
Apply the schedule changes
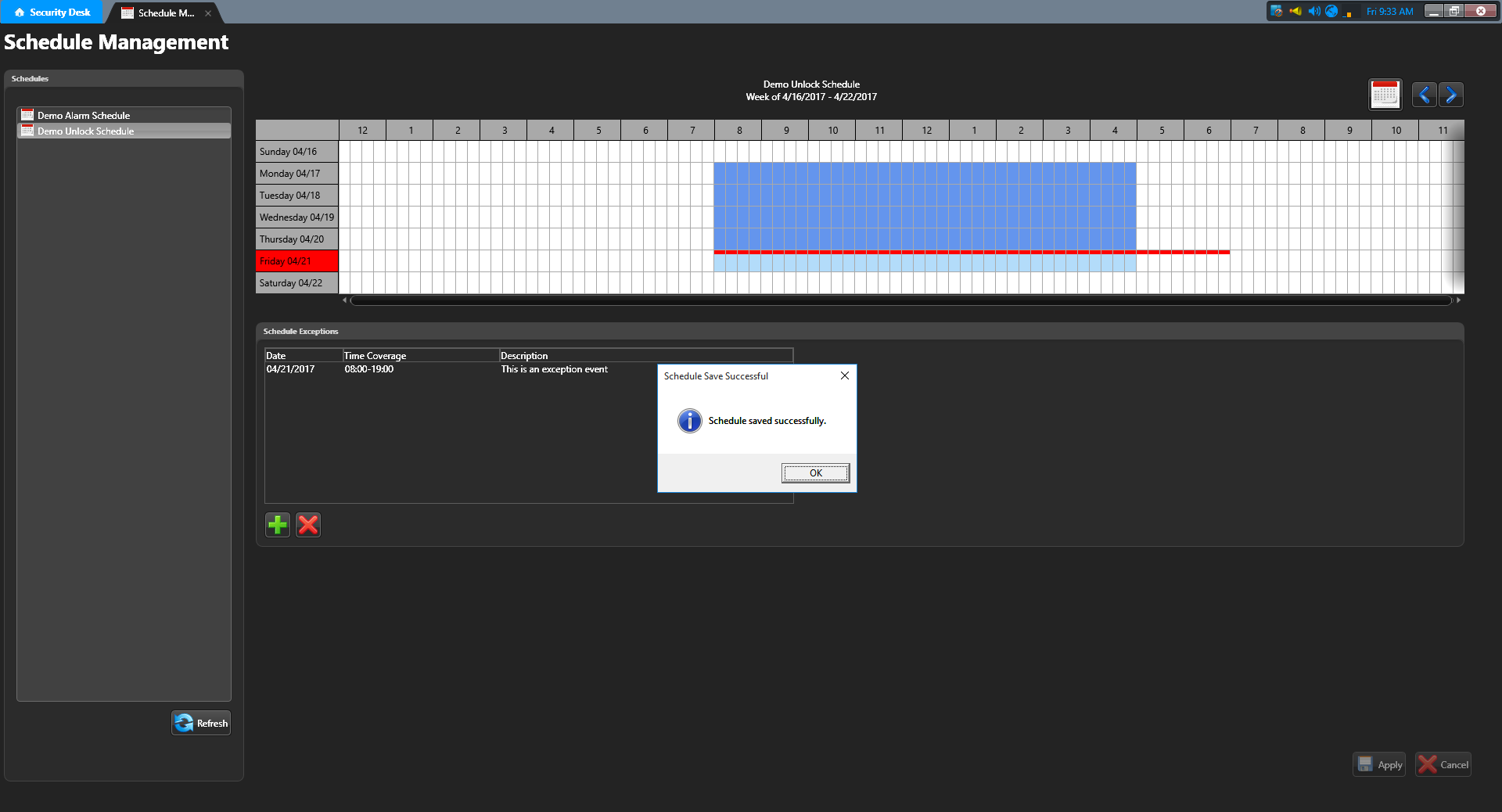[1379, 764]
